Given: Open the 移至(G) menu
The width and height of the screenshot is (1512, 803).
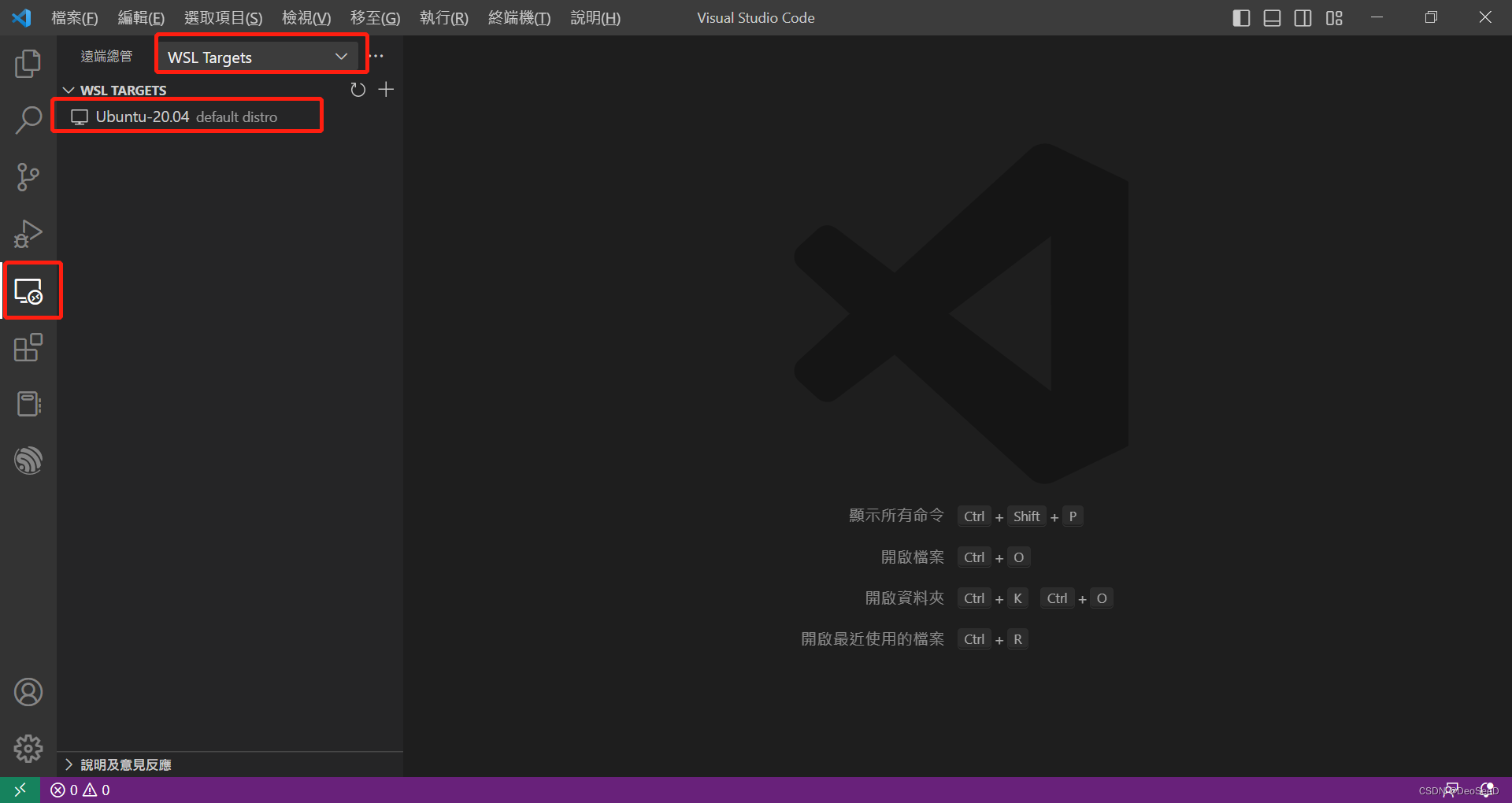Looking at the screenshot, I should click(x=376, y=17).
